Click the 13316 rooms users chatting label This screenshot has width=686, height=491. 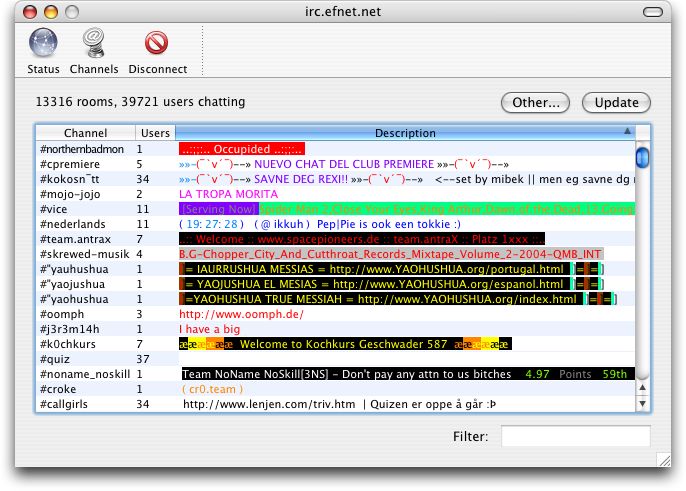click(140, 102)
